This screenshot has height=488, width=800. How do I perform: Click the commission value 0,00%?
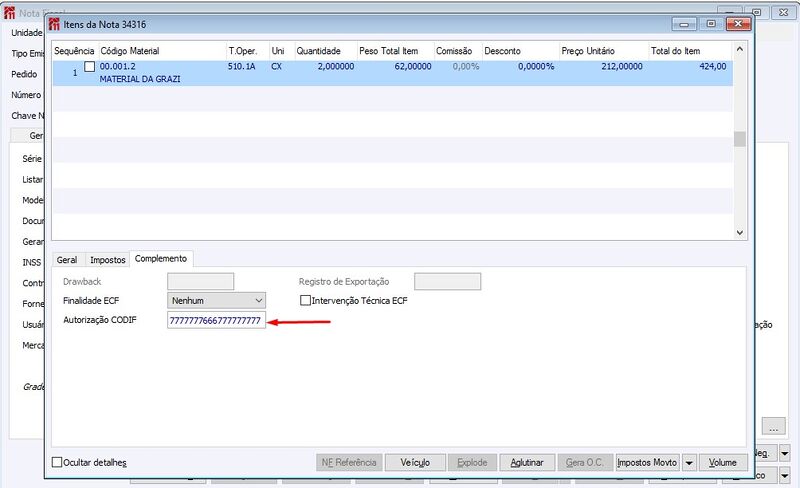pos(466,66)
